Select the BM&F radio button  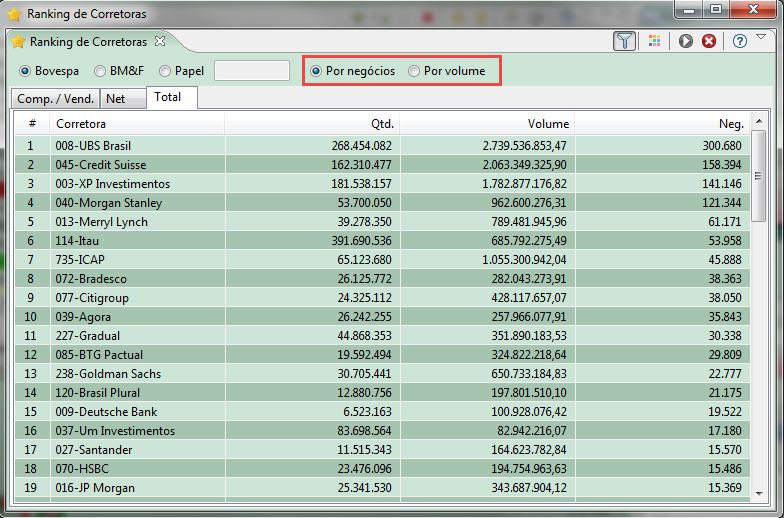click(100, 71)
